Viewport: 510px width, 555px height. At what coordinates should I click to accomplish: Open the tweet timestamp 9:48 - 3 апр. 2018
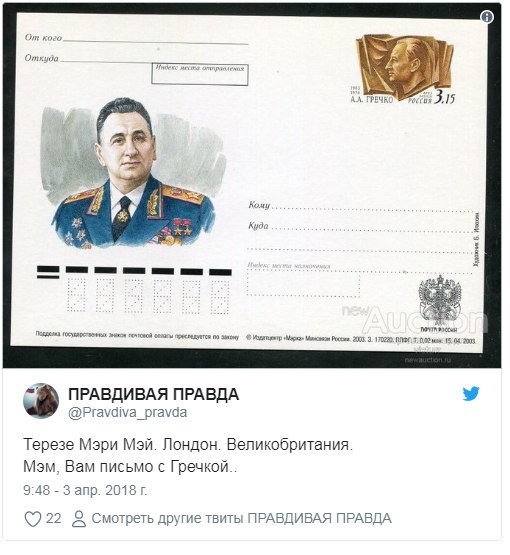(x=85, y=490)
